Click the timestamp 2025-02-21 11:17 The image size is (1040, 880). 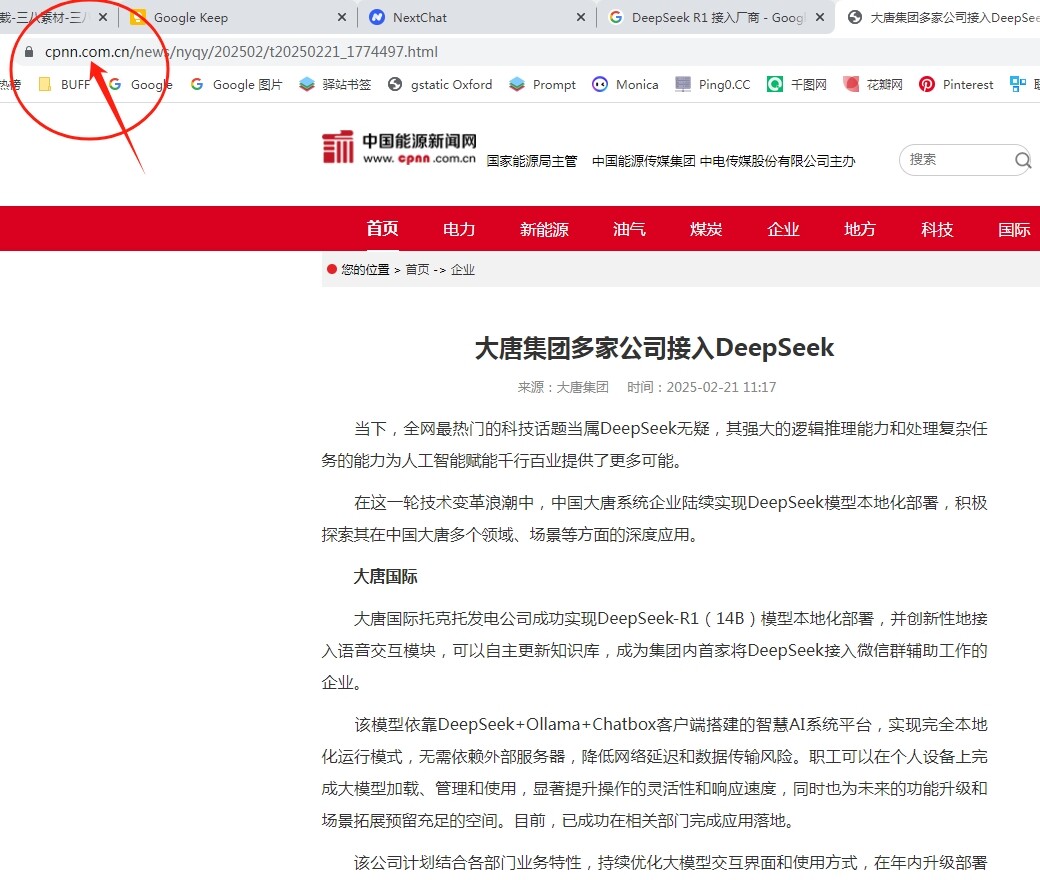click(721, 387)
